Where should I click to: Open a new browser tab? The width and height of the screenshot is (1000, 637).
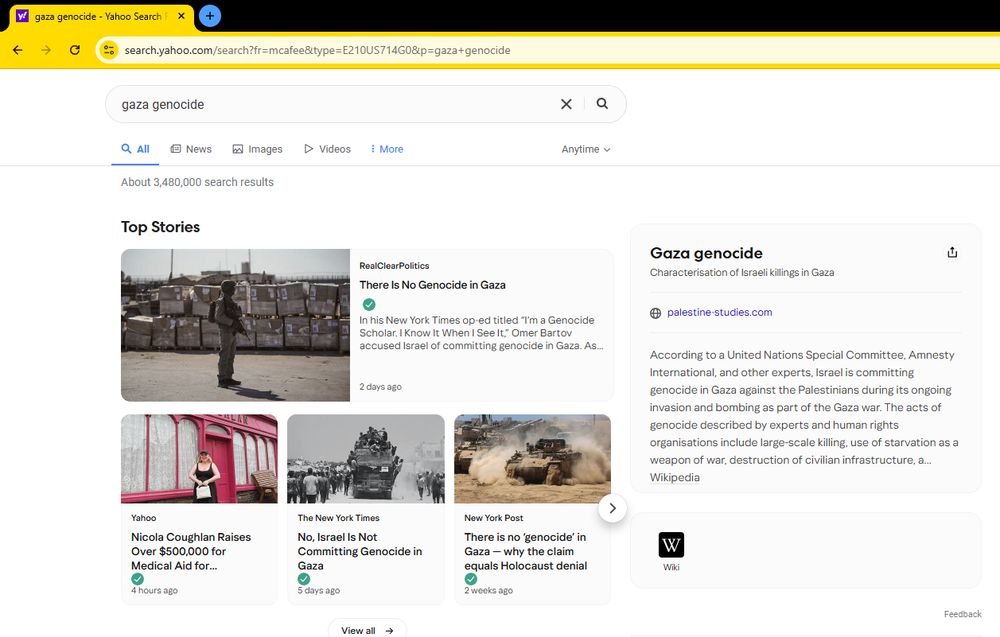coord(210,16)
